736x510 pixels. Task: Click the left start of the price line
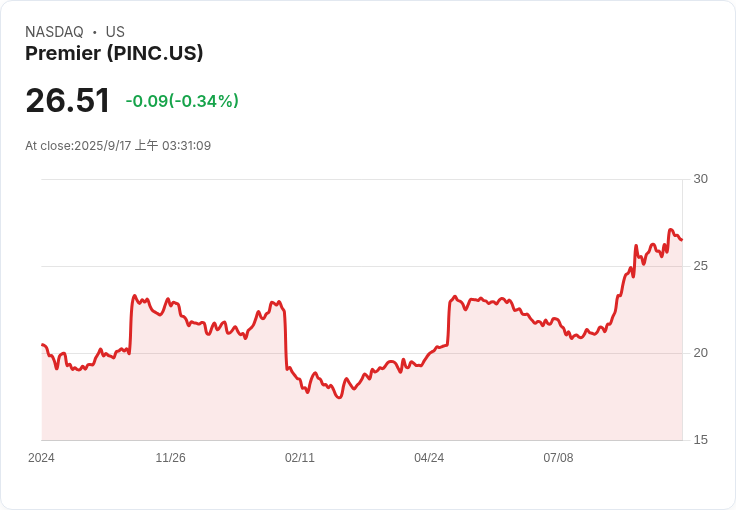coord(42,345)
